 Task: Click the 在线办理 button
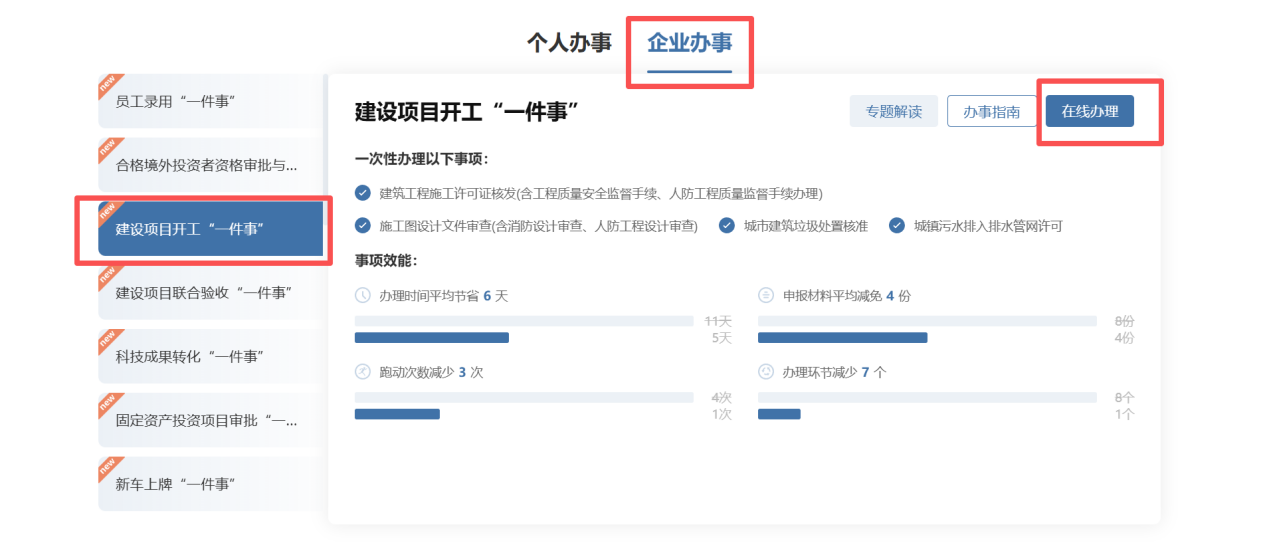[x=1089, y=111]
